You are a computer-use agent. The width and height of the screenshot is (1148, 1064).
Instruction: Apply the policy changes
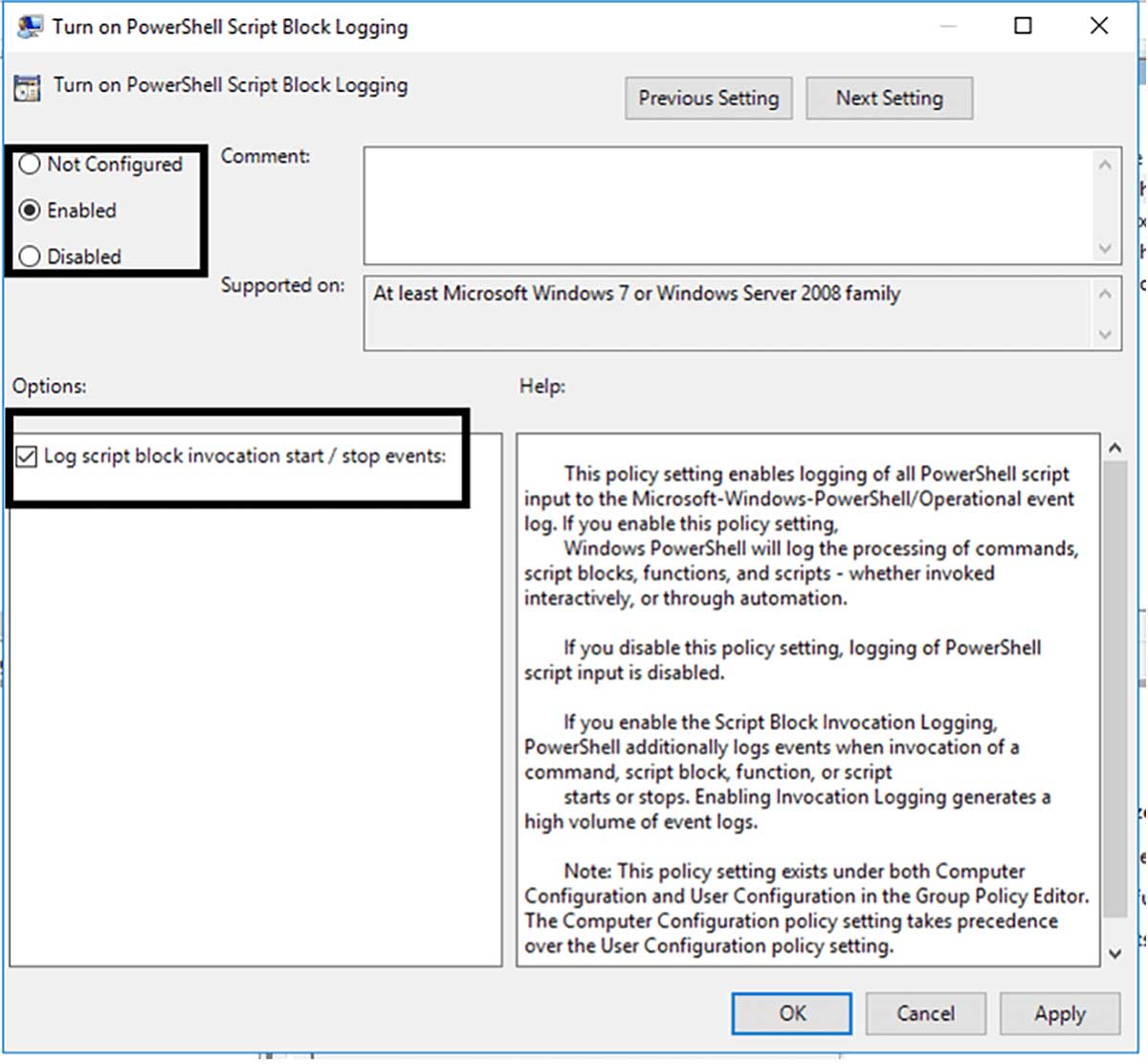1060,1013
